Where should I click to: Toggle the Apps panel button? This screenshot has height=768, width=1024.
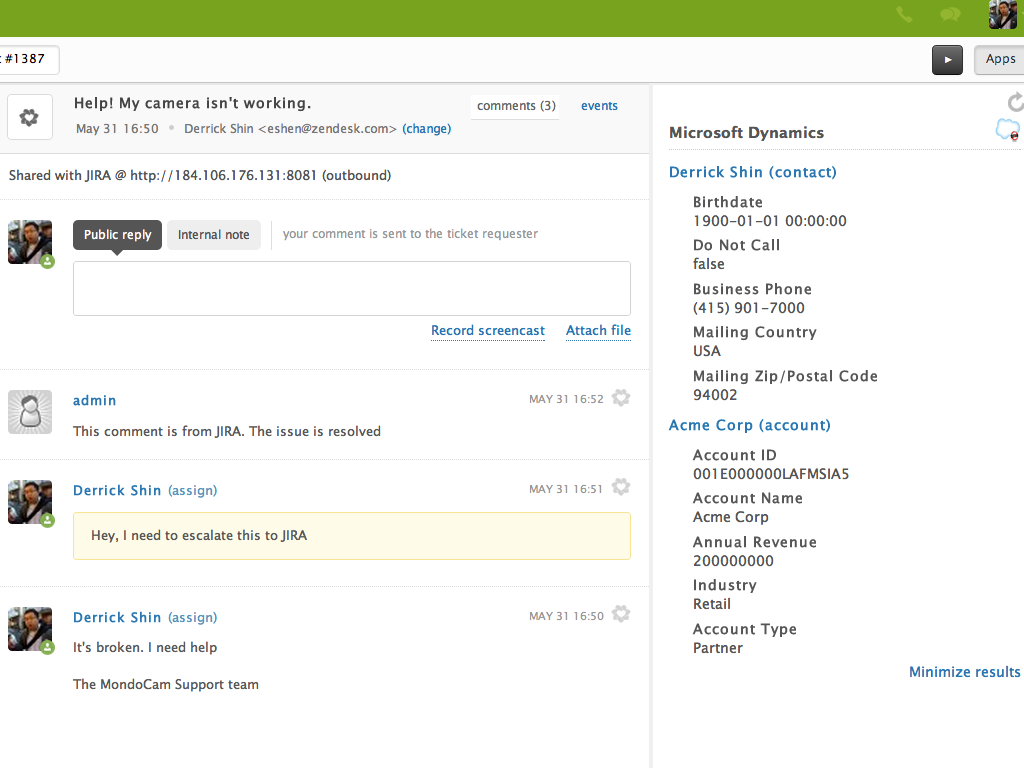tap(999, 60)
